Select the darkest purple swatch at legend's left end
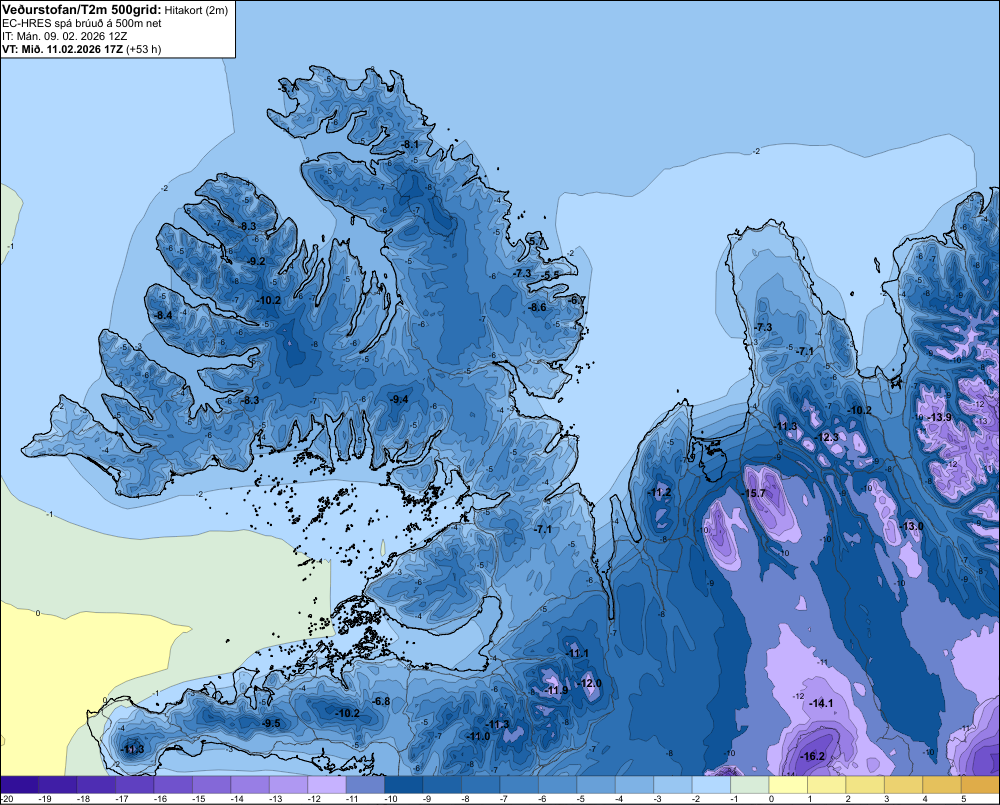1000x805 pixels. pyautogui.click(x=19, y=785)
